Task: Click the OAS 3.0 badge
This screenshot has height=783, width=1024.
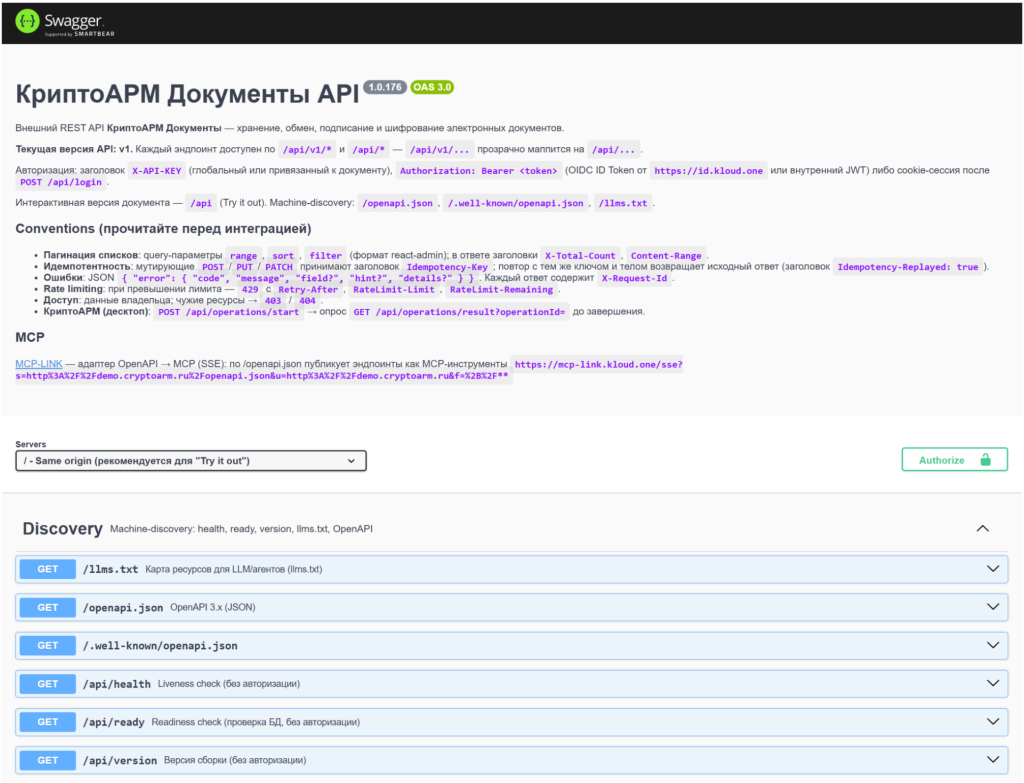Action: (432, 87)
